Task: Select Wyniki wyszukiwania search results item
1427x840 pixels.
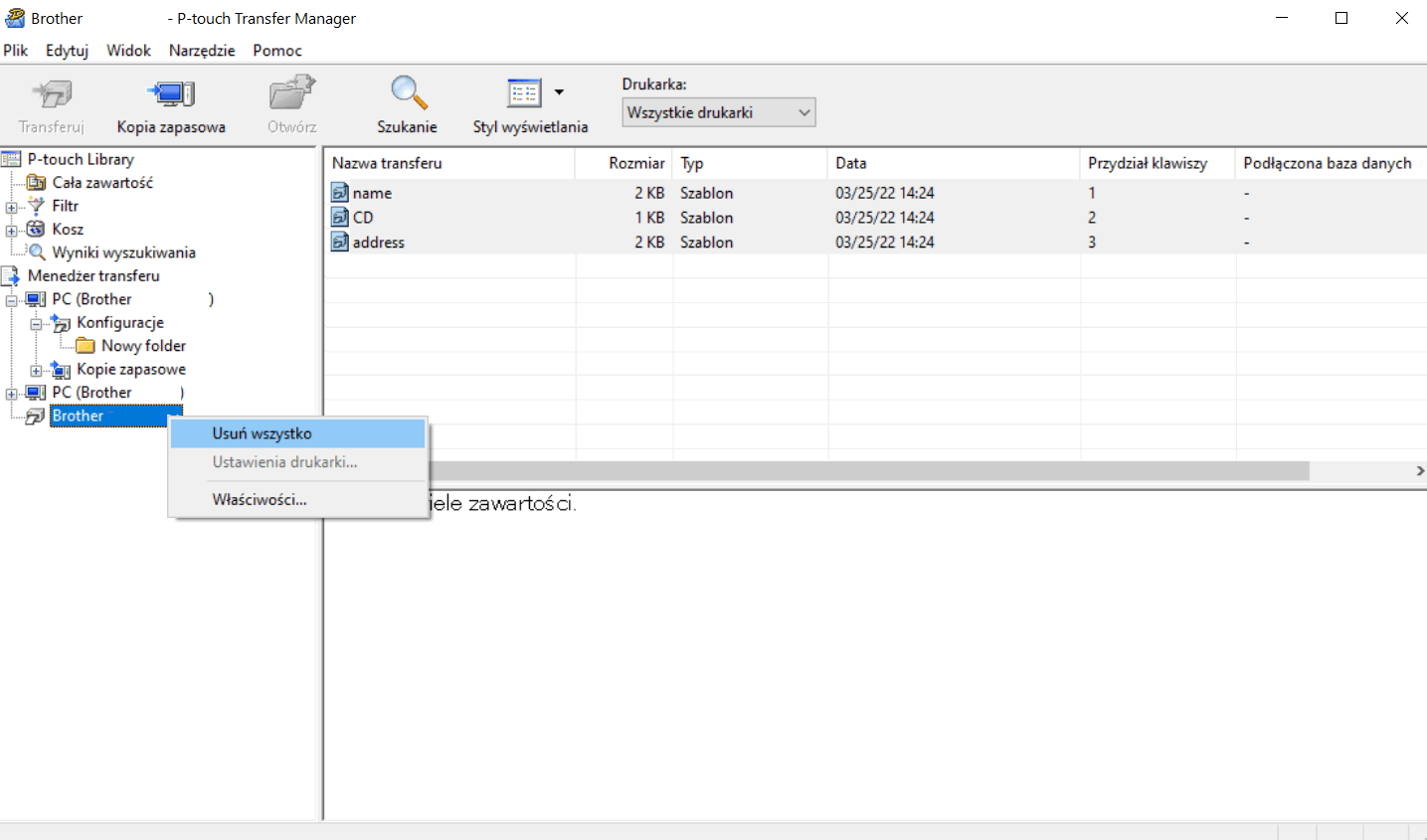Action: pos(123,252)
